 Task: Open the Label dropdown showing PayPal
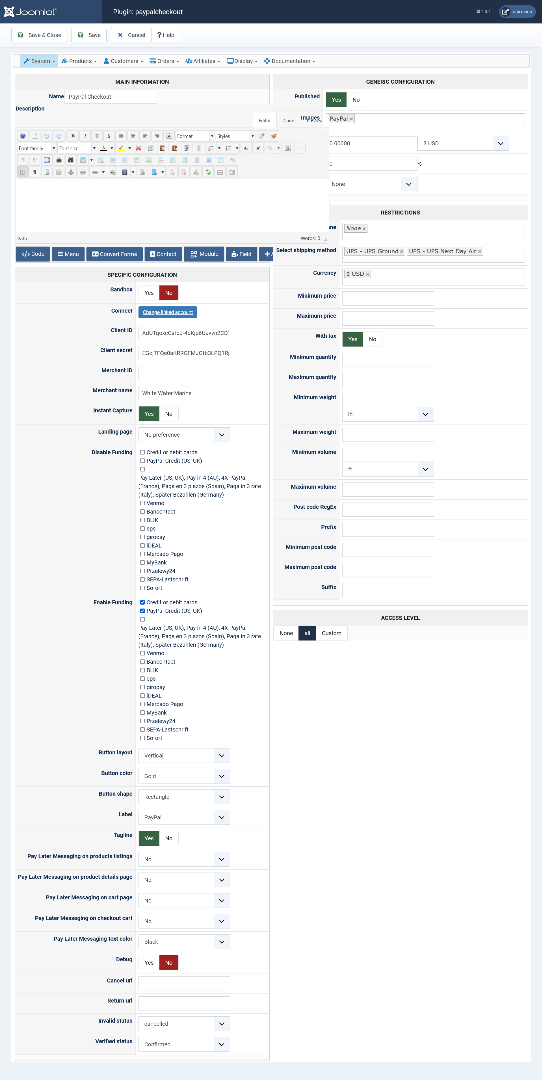point(184,817)
